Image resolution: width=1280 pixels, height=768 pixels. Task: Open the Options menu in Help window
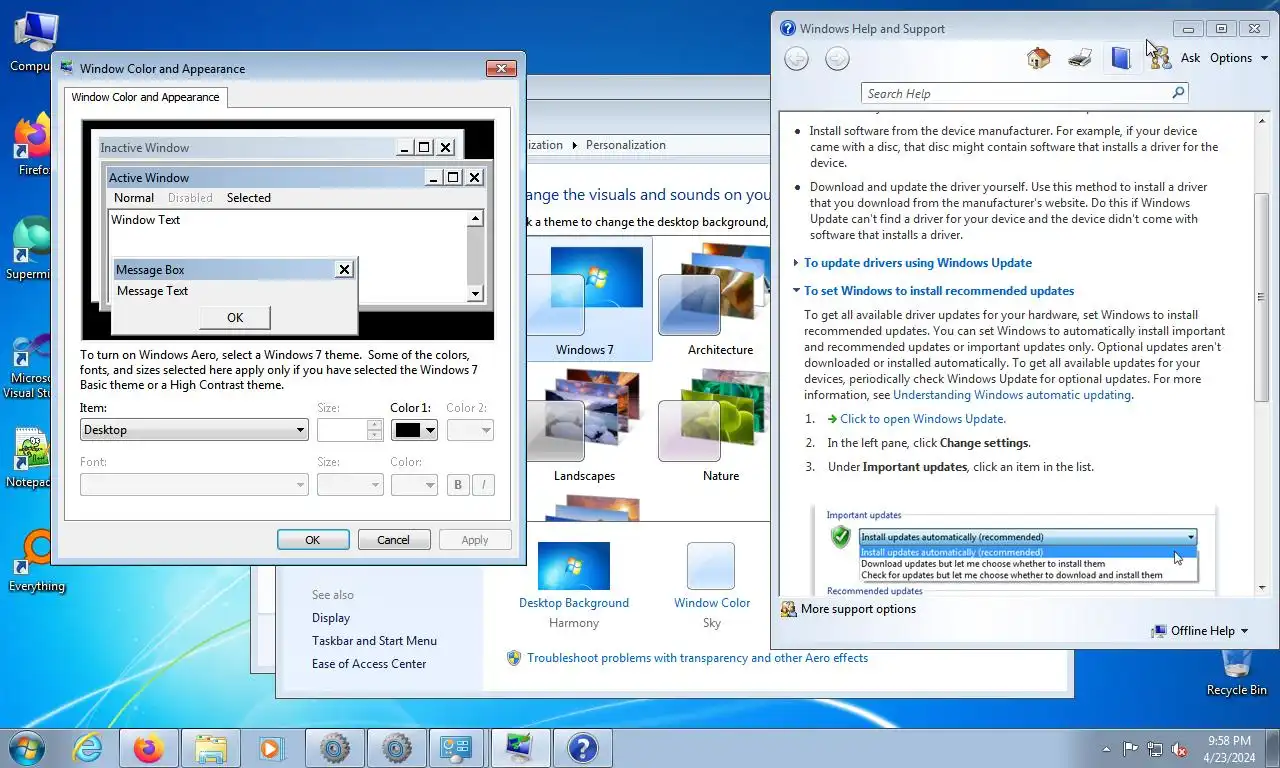coord(1238,58)
